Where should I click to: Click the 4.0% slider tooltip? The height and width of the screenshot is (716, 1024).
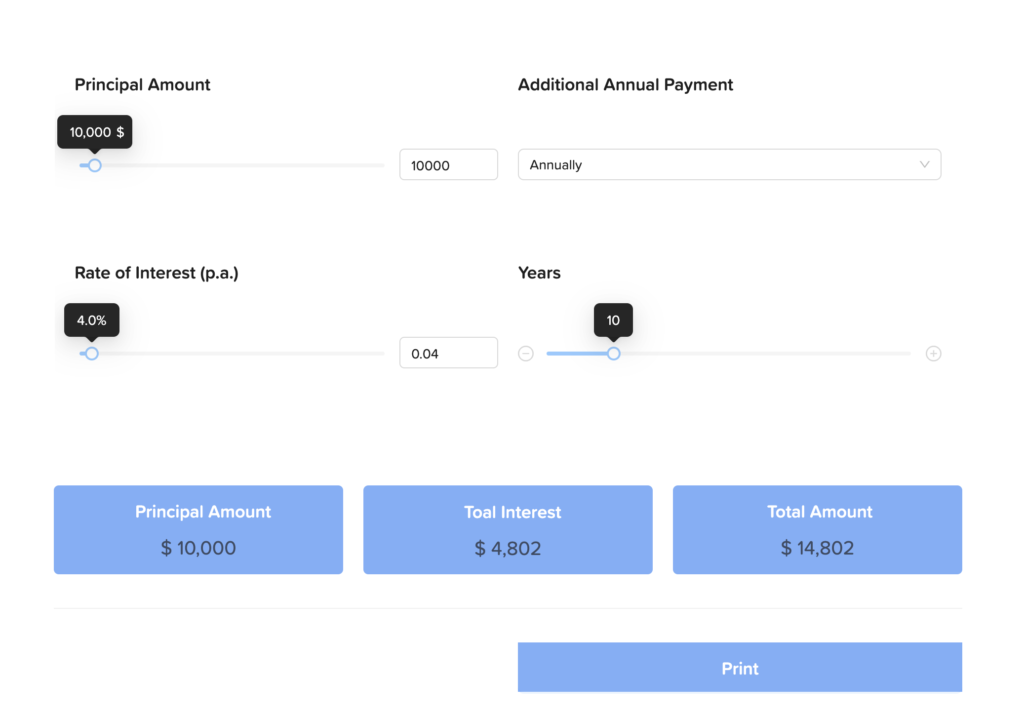point(92,320)
